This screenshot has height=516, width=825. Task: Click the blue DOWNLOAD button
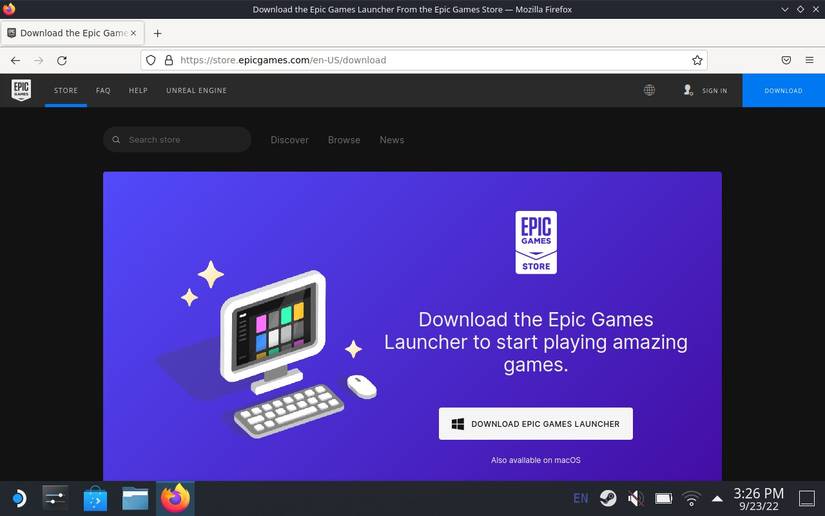point(783,90)
